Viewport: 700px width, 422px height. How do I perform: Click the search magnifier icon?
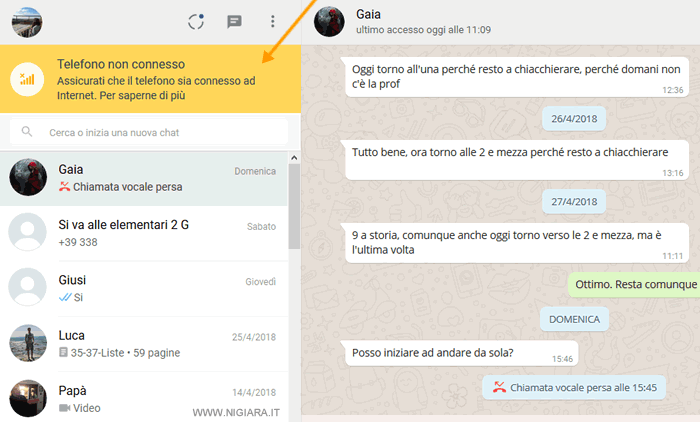click(27, 131)
